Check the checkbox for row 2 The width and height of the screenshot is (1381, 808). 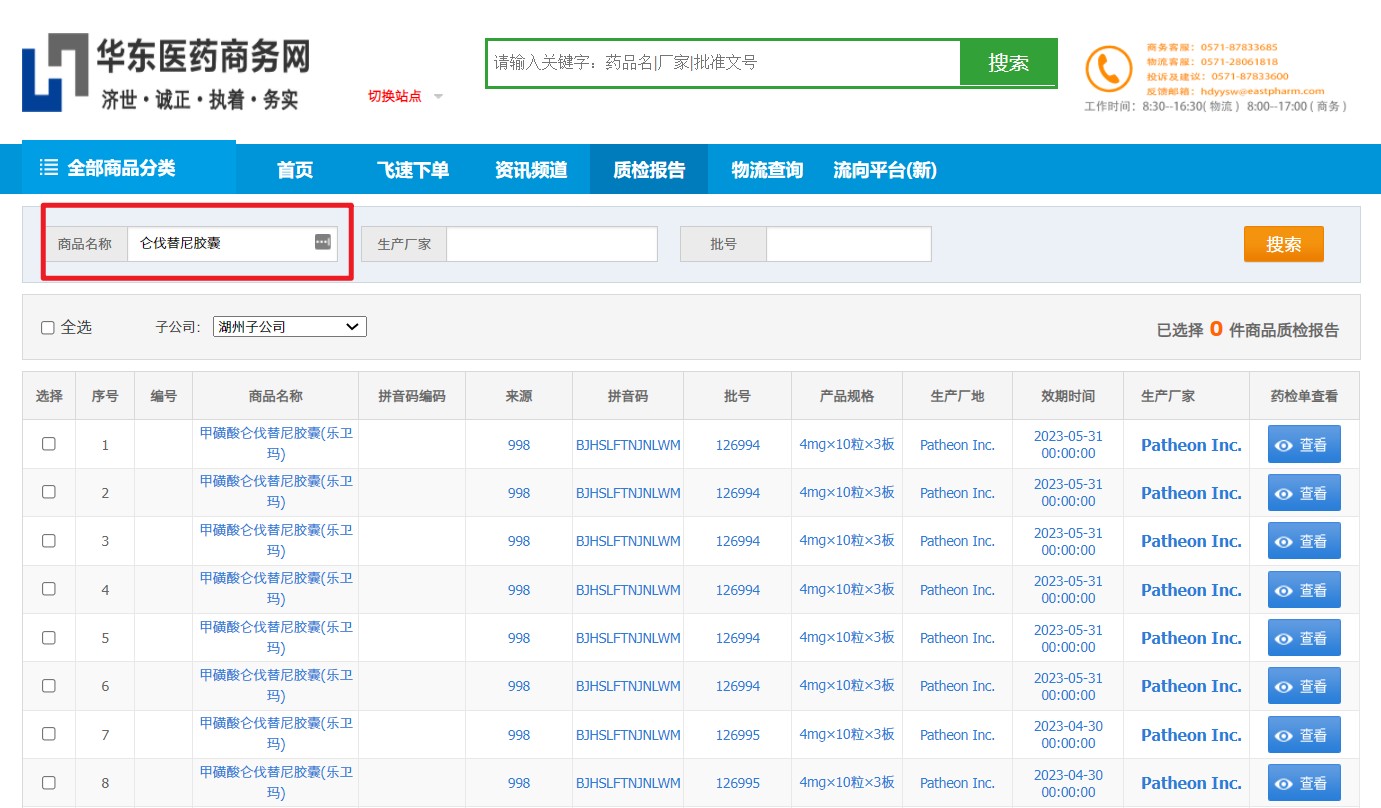pos(49,492)
